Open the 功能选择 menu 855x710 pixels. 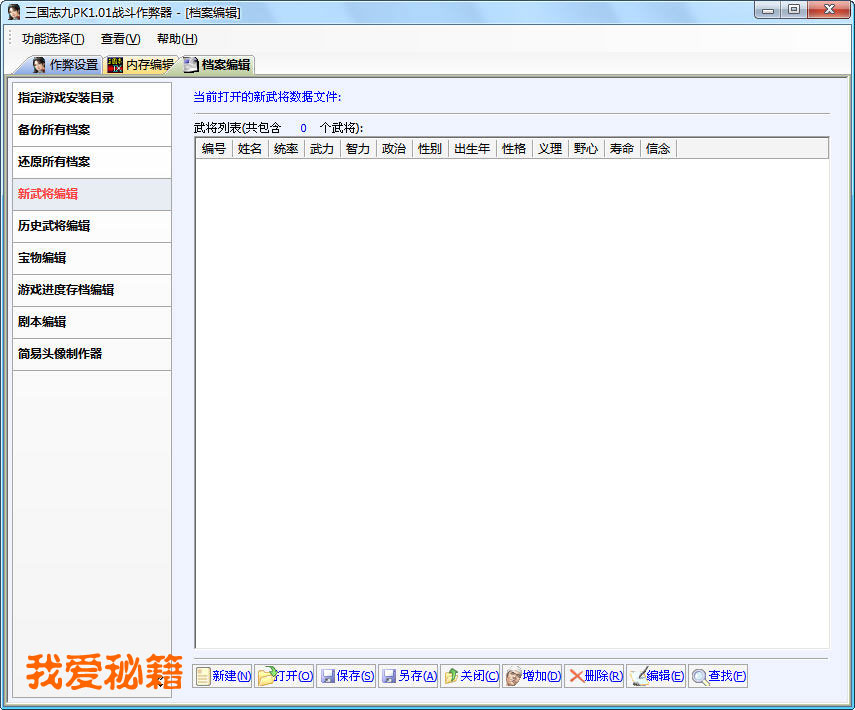click(x=53, y=39)
